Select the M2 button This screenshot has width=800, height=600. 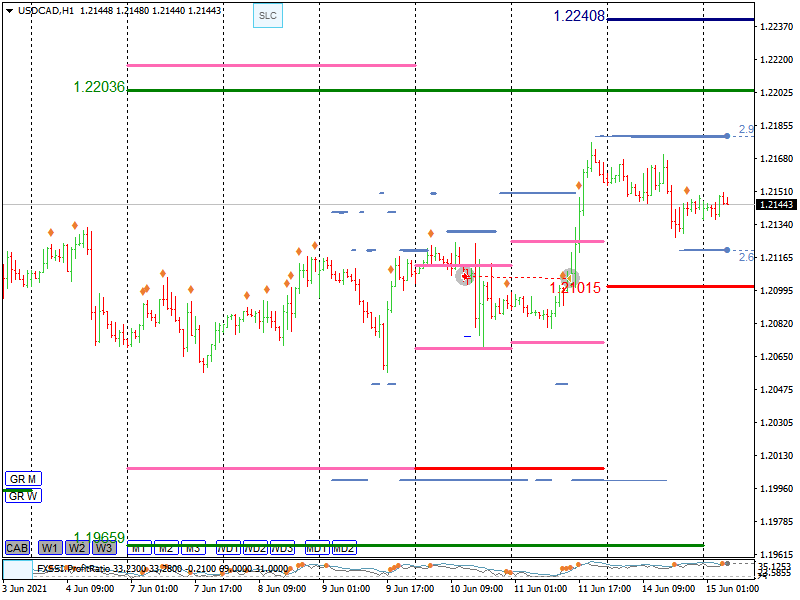(166, 548)
